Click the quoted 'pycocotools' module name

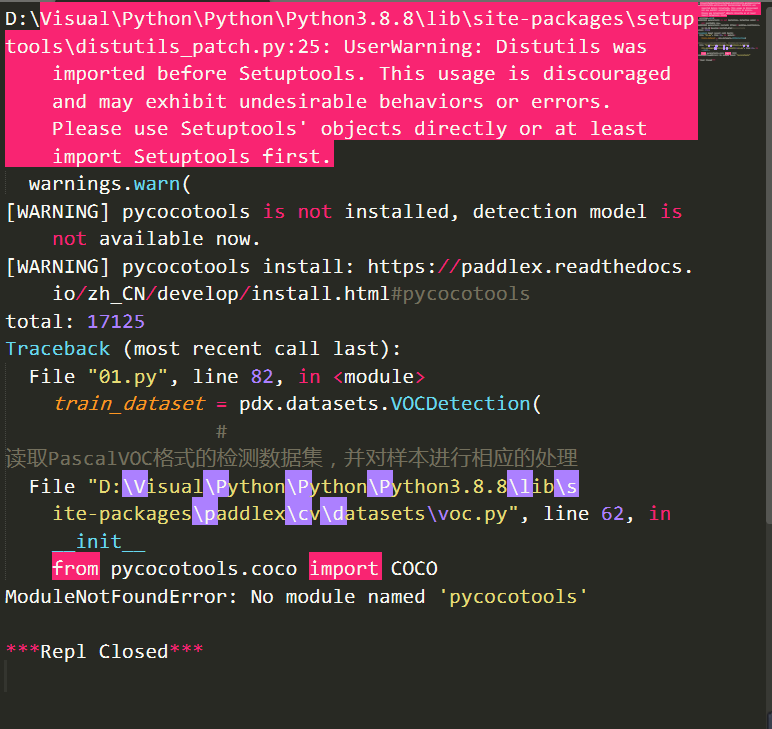coord(513,597)
